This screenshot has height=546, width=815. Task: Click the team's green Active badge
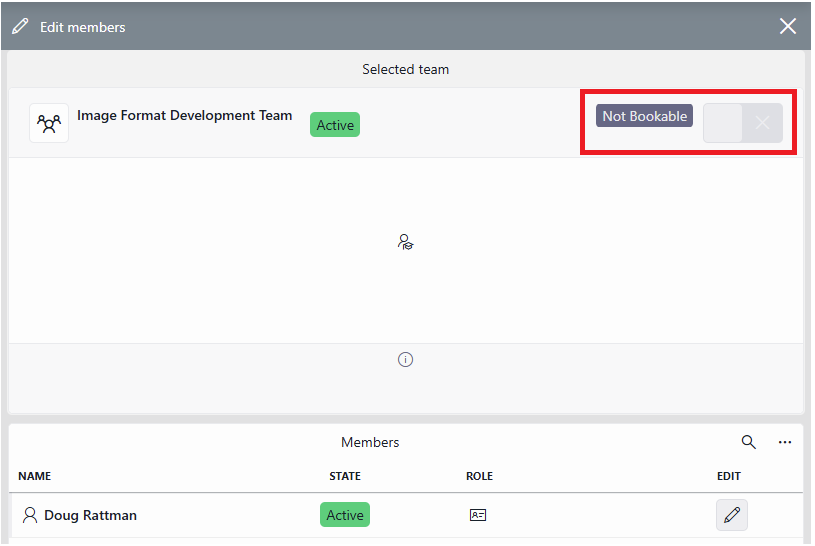tap(335, 125)
